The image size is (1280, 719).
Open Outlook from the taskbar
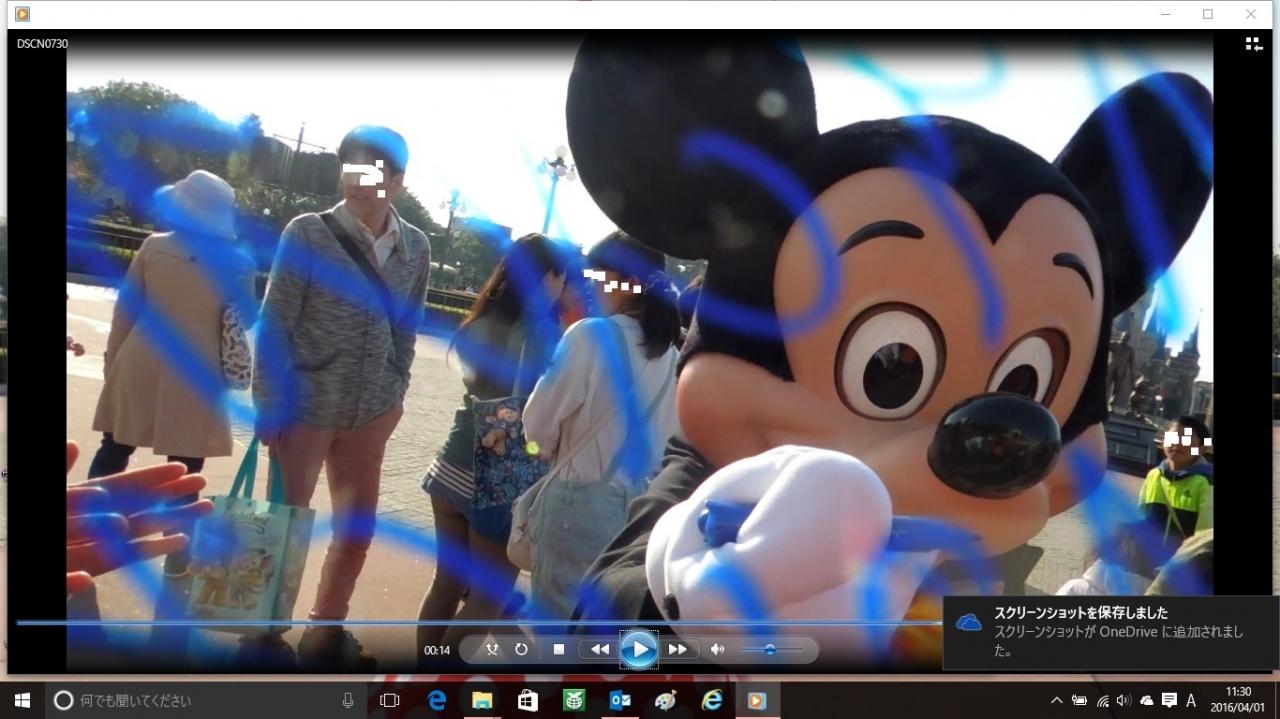coord(620,701)
